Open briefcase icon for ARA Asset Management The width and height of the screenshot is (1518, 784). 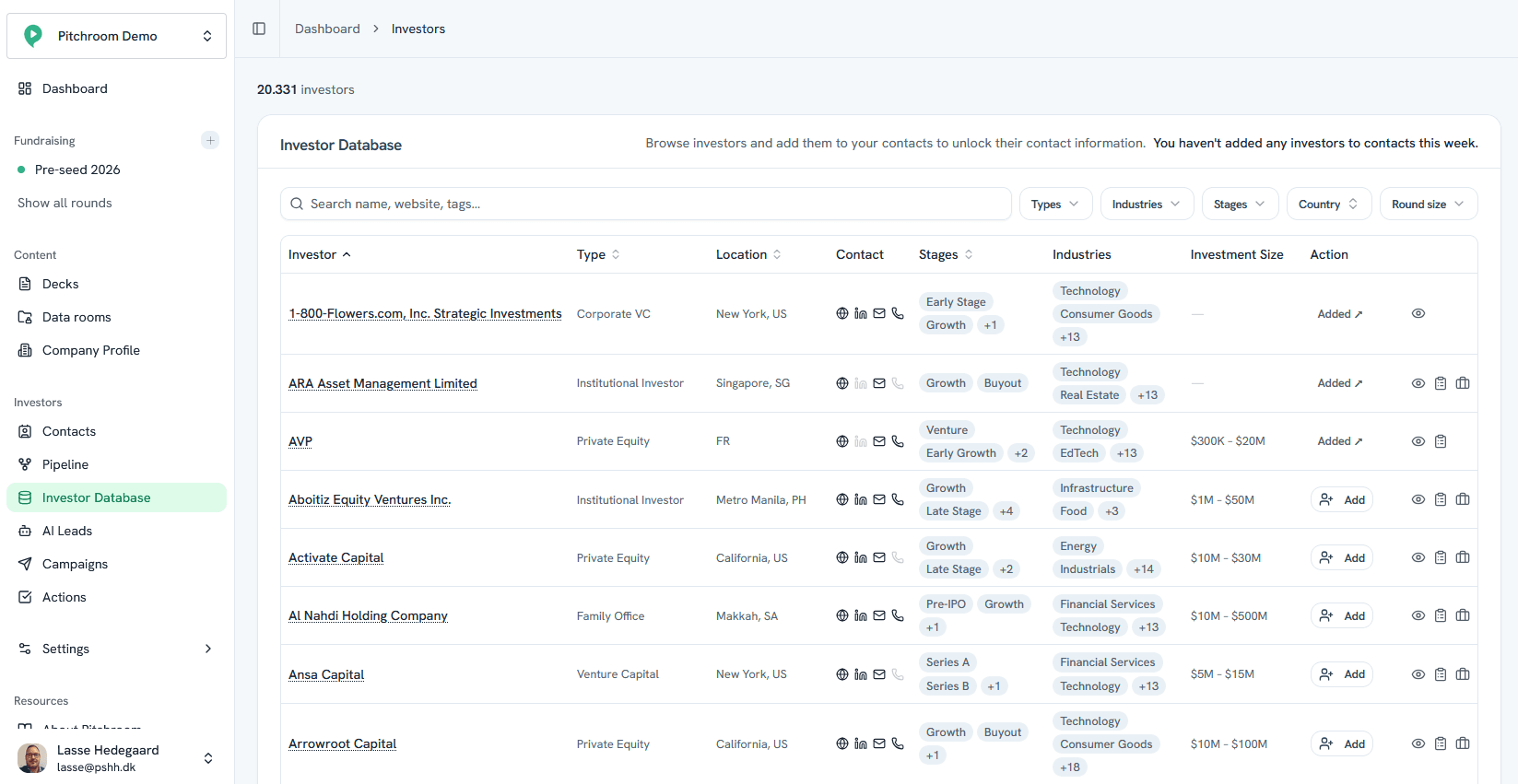[x=1463, y=383]
